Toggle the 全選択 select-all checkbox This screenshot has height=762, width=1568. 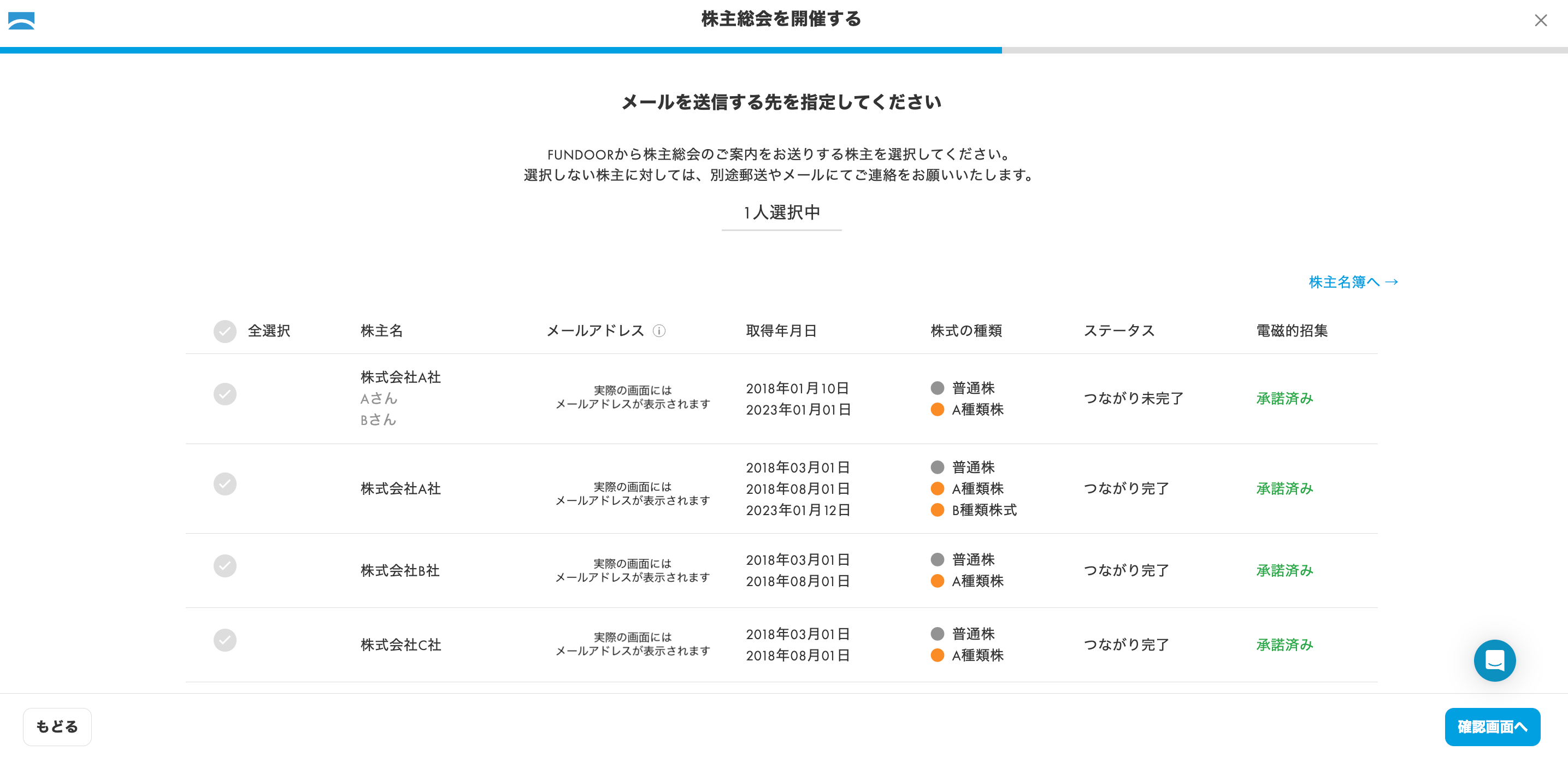pos(225,331)
